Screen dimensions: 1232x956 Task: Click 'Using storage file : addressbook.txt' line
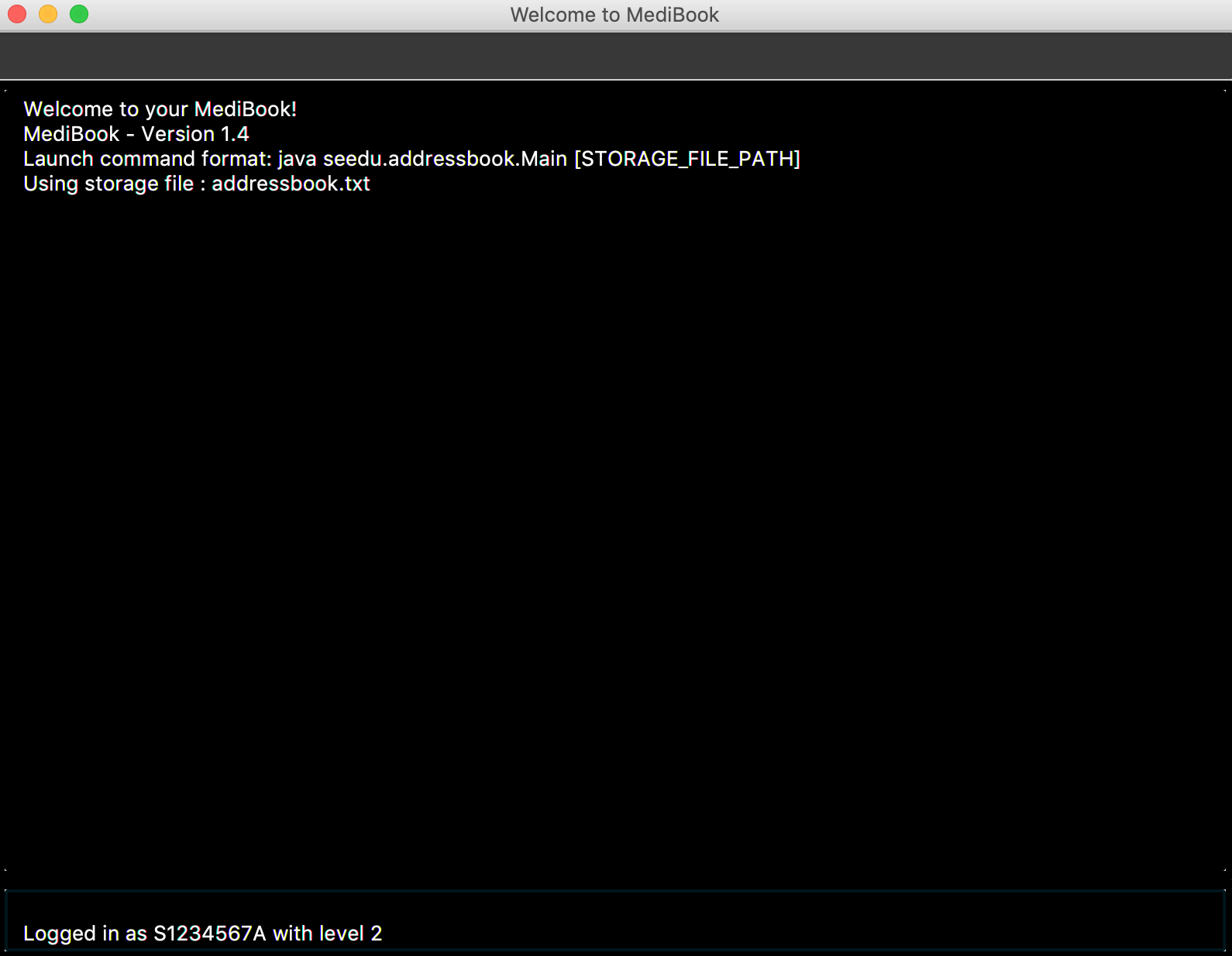(x=197, y=184)
